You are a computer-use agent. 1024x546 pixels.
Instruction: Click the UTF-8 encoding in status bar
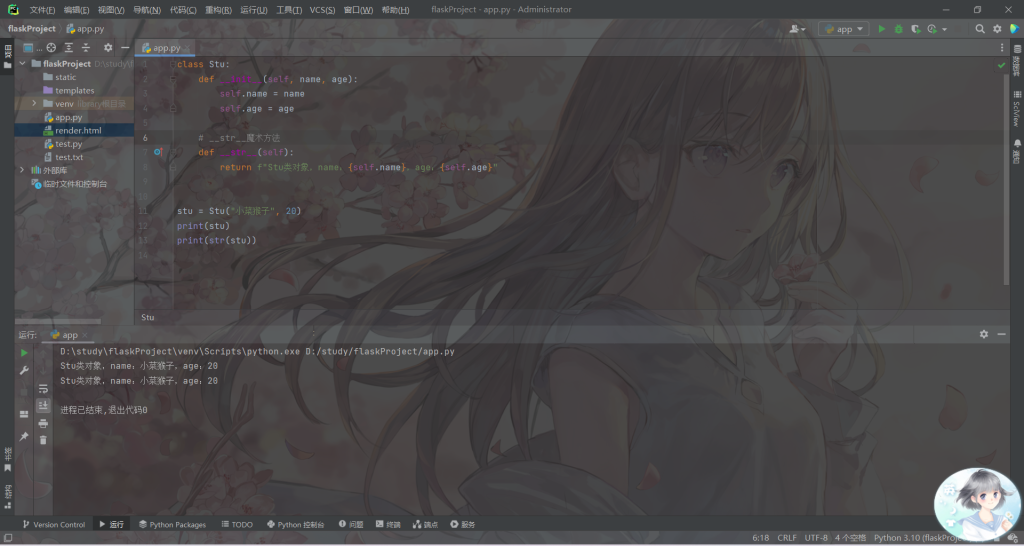click(816, 537)
